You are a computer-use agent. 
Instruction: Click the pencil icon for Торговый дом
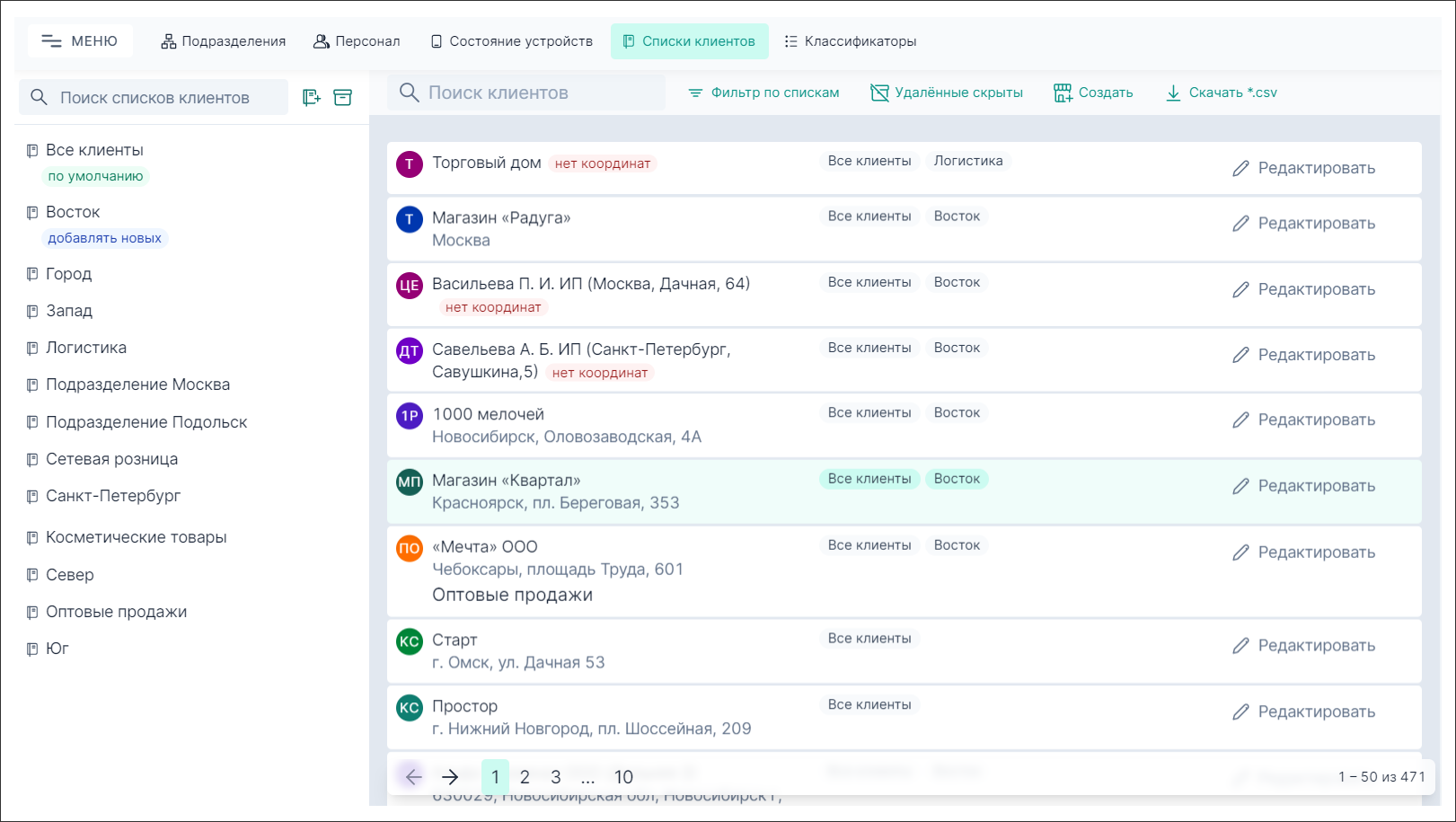click(x=1240, y=169)
